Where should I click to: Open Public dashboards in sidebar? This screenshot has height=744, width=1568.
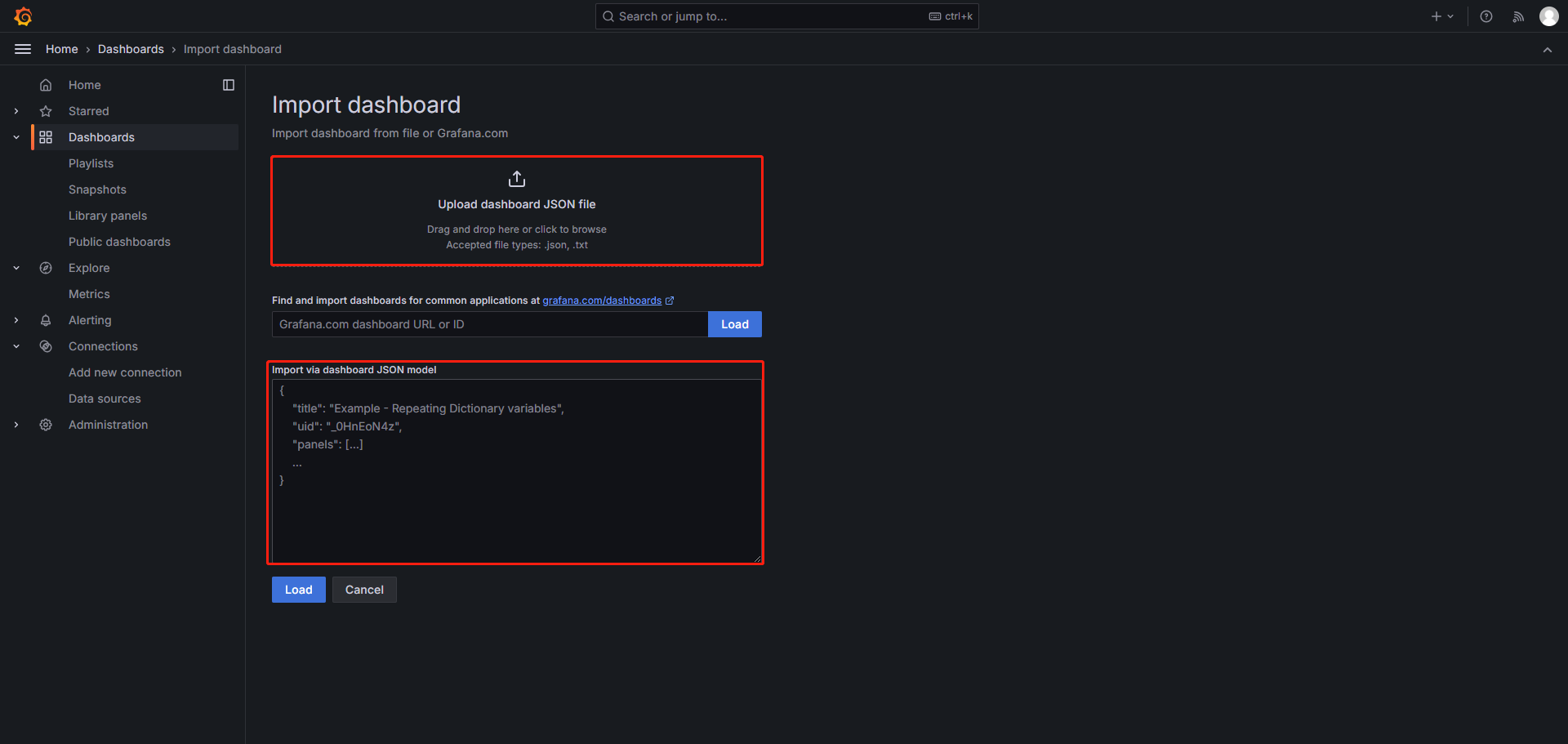119,242
